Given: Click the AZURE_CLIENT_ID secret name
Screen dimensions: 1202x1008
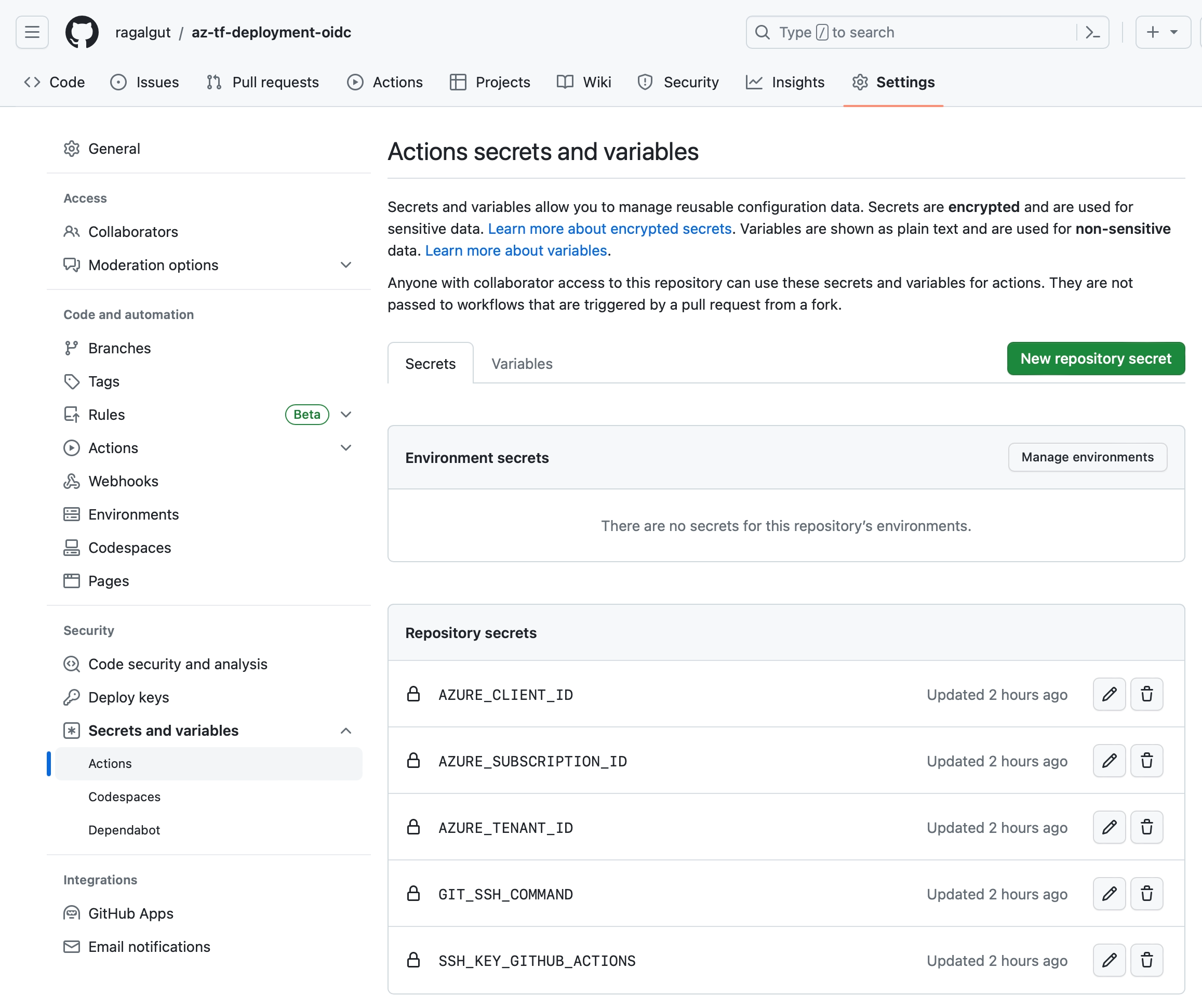Looking at the screenshot, I should (x=505, y=695).
